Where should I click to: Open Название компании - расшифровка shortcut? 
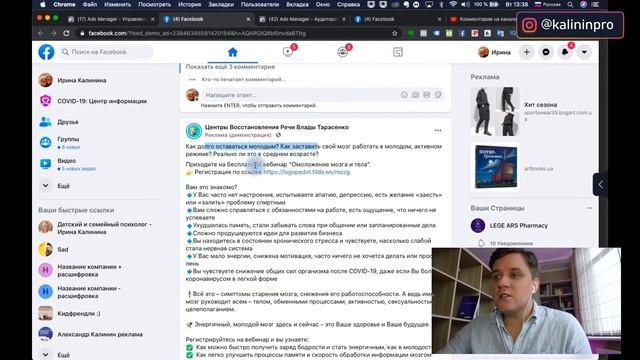tap(89, 292)
